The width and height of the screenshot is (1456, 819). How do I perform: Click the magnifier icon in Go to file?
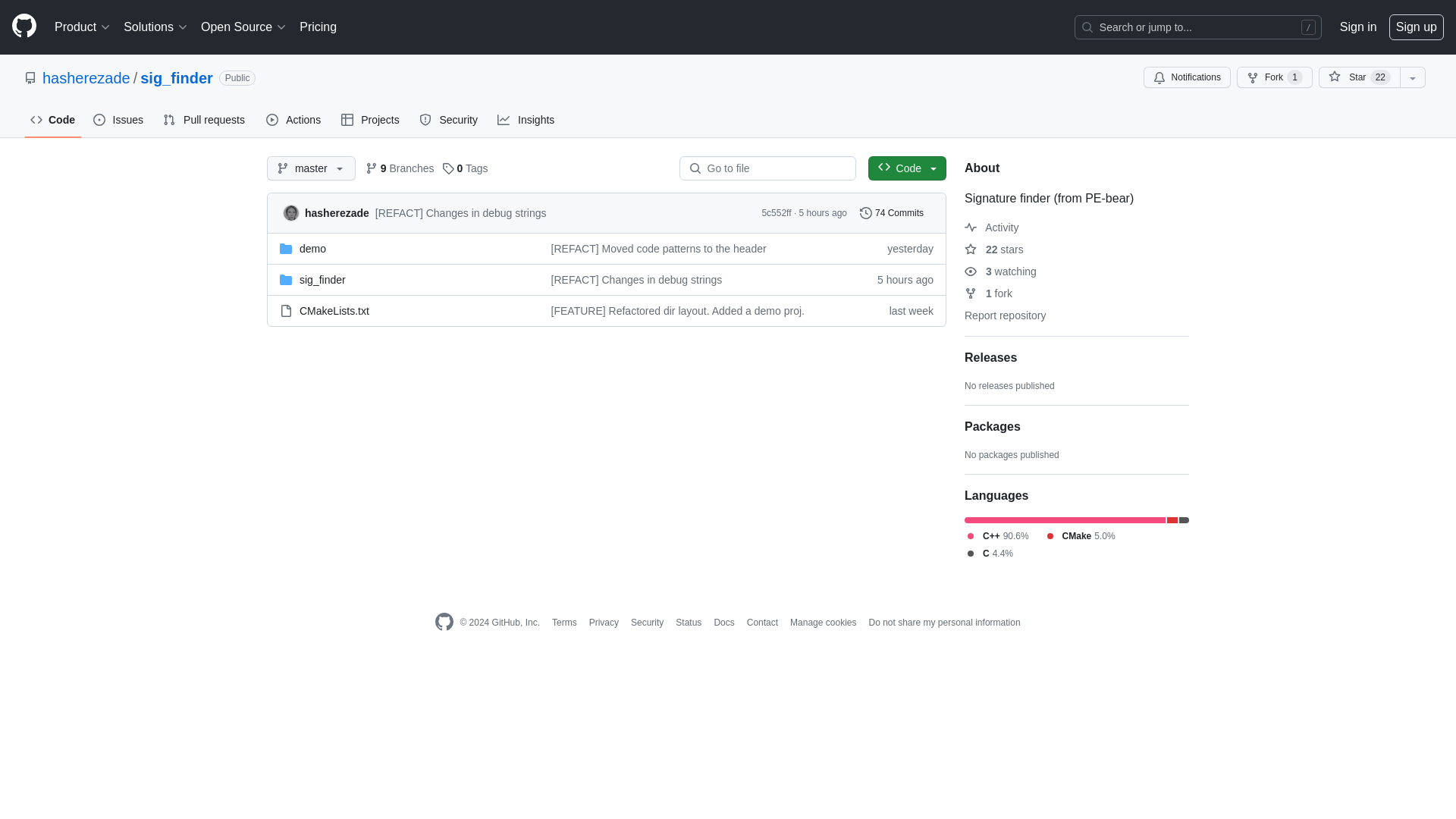[x=695, y=168]
